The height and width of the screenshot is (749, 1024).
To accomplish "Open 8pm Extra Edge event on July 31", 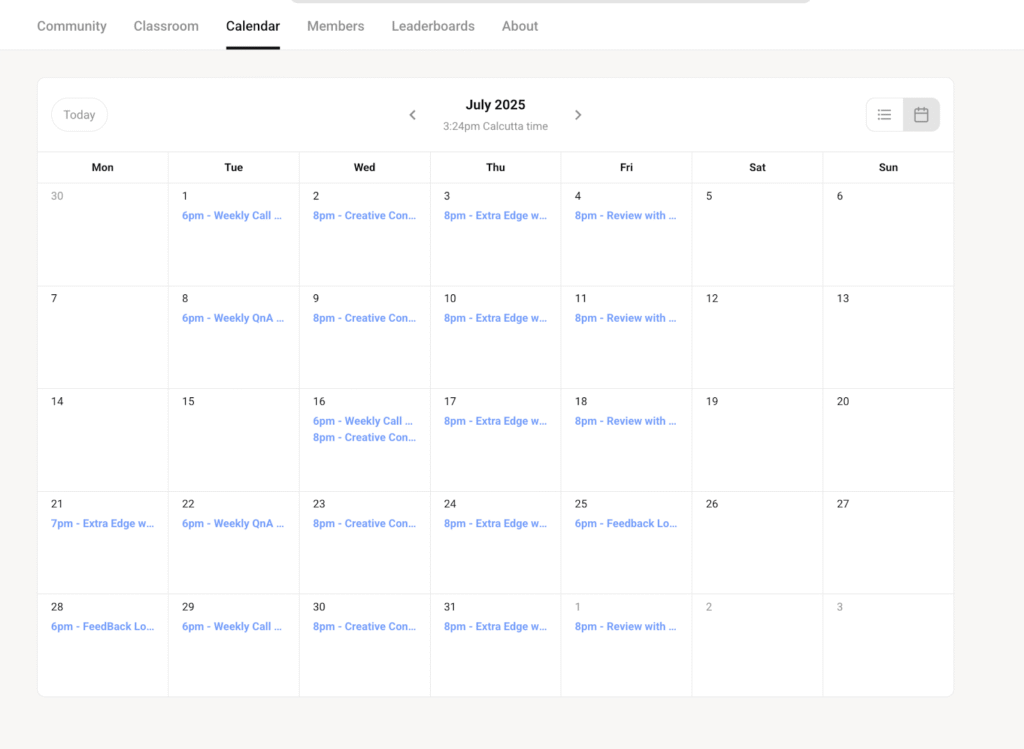I will pyautogui.click(x=495, y=627).
